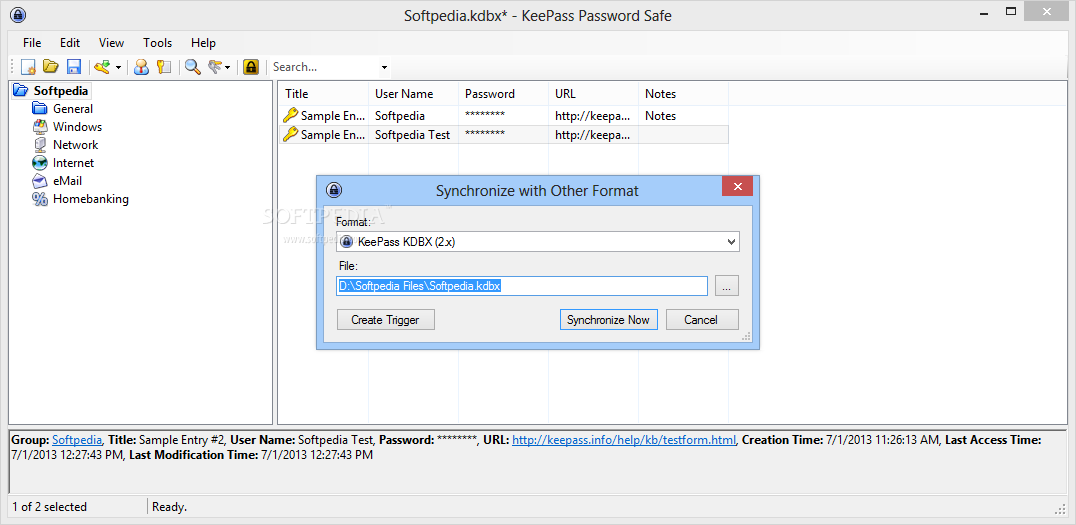Click the Internet group's globe icon
Viewport: 1076px width, 525px height.
(x=40, y=163)
